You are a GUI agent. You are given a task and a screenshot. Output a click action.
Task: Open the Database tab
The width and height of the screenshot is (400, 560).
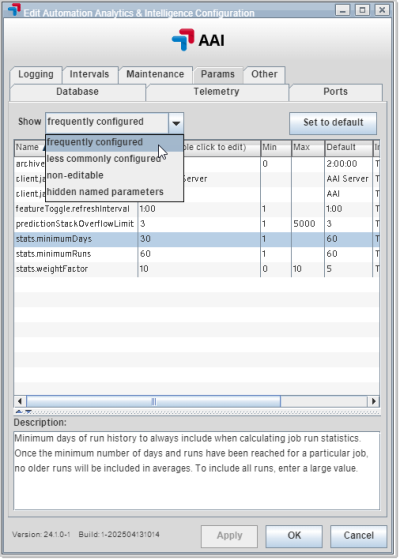[x=78, y=92]
